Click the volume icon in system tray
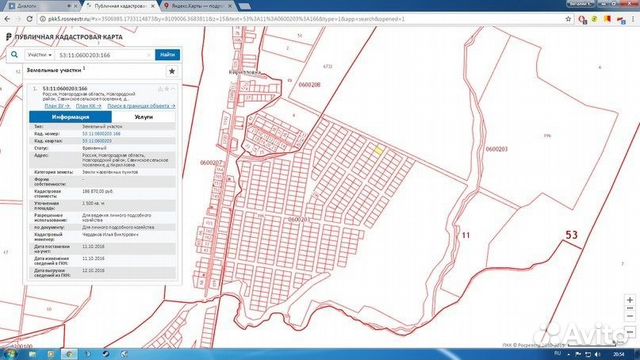Screen dimensions: 640x360 tap(598, 354)
